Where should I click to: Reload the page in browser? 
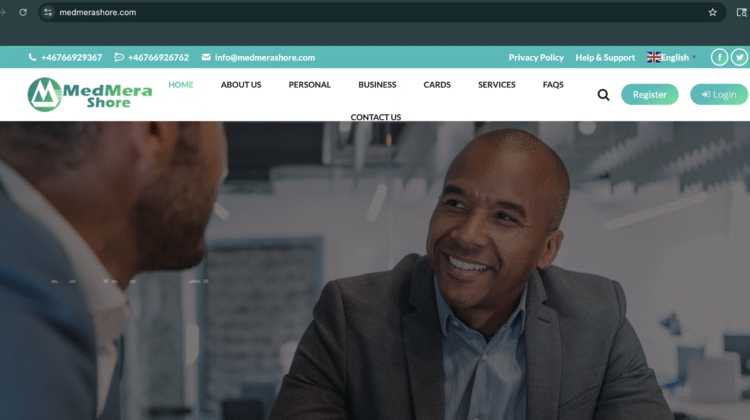pyautogui.click(x=23, y=12)
